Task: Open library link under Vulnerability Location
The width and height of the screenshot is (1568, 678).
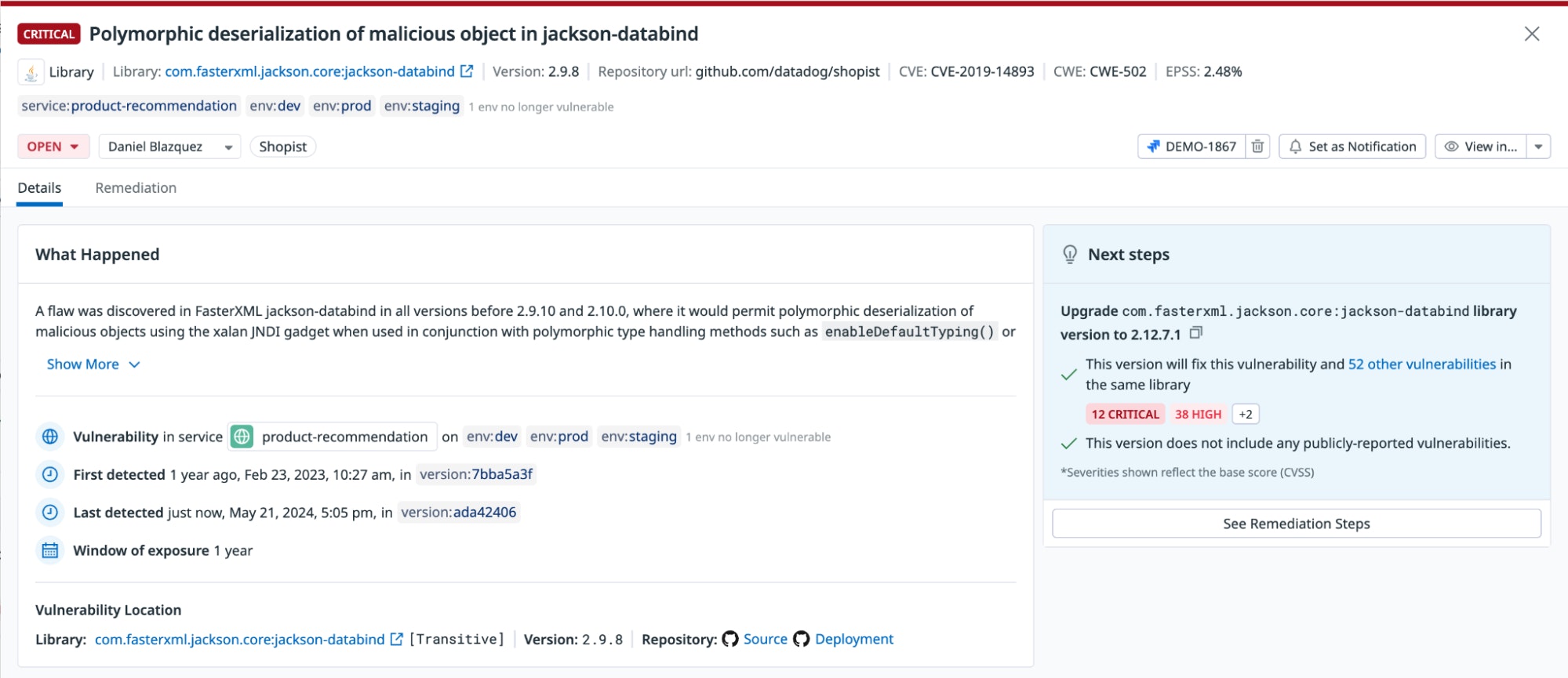Action: coord(240,639)
